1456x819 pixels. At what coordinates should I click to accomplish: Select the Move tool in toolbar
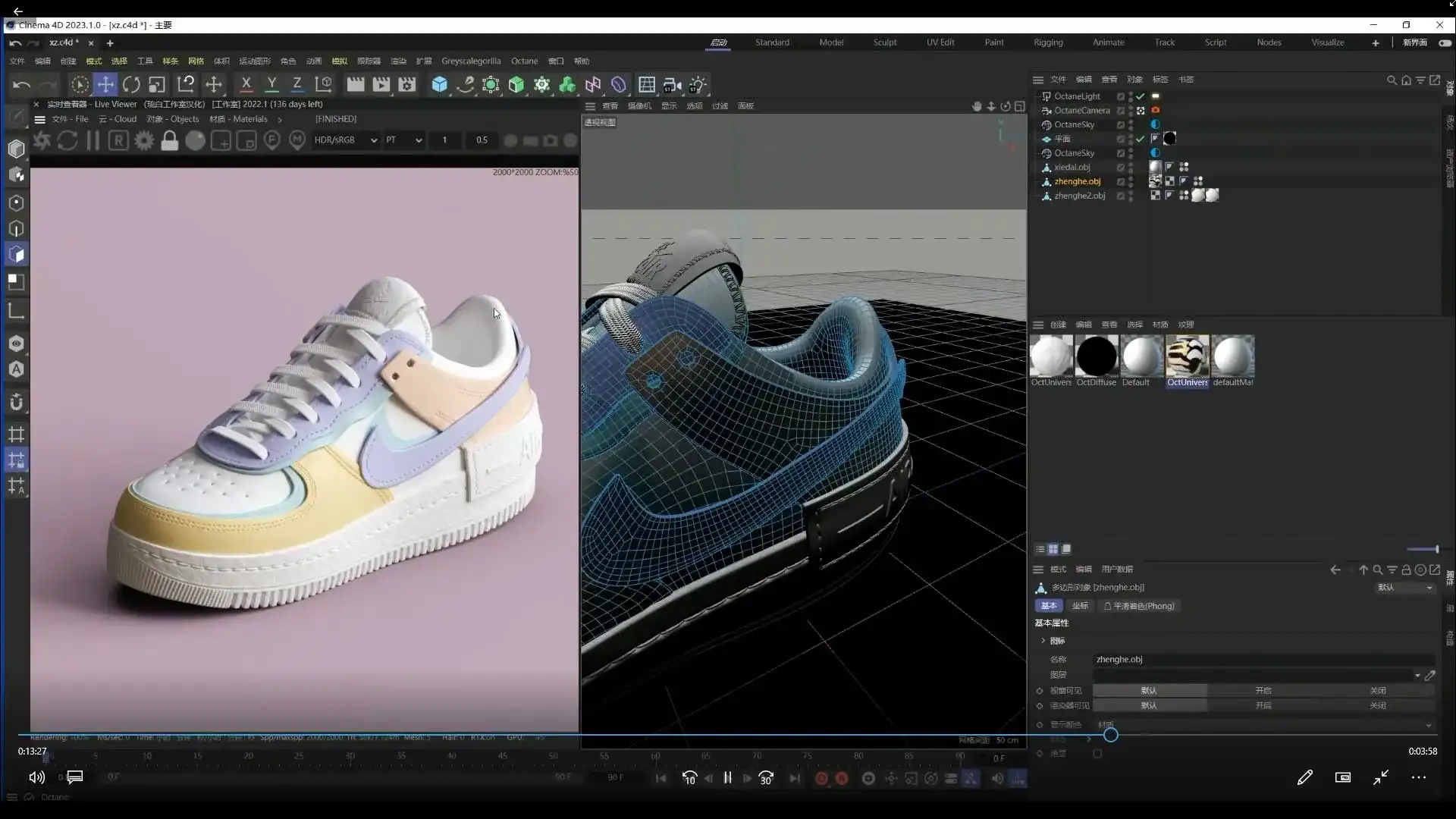point(105,85)
